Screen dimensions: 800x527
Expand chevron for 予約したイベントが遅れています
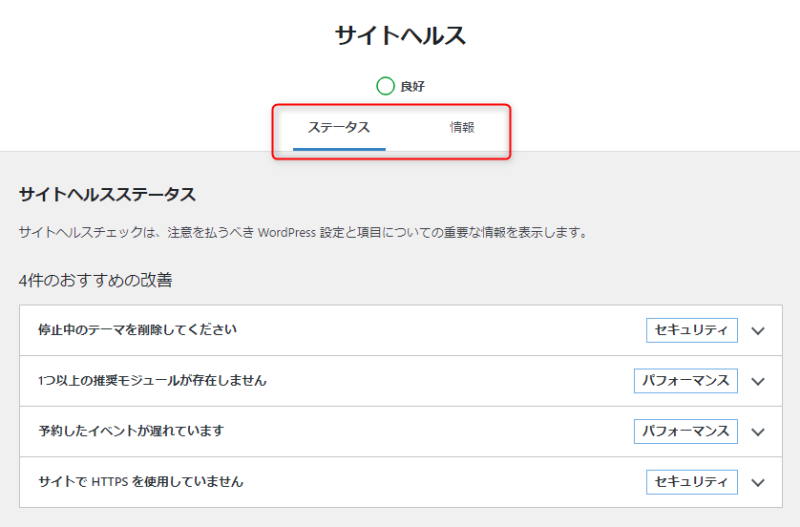tap(757, 432)
